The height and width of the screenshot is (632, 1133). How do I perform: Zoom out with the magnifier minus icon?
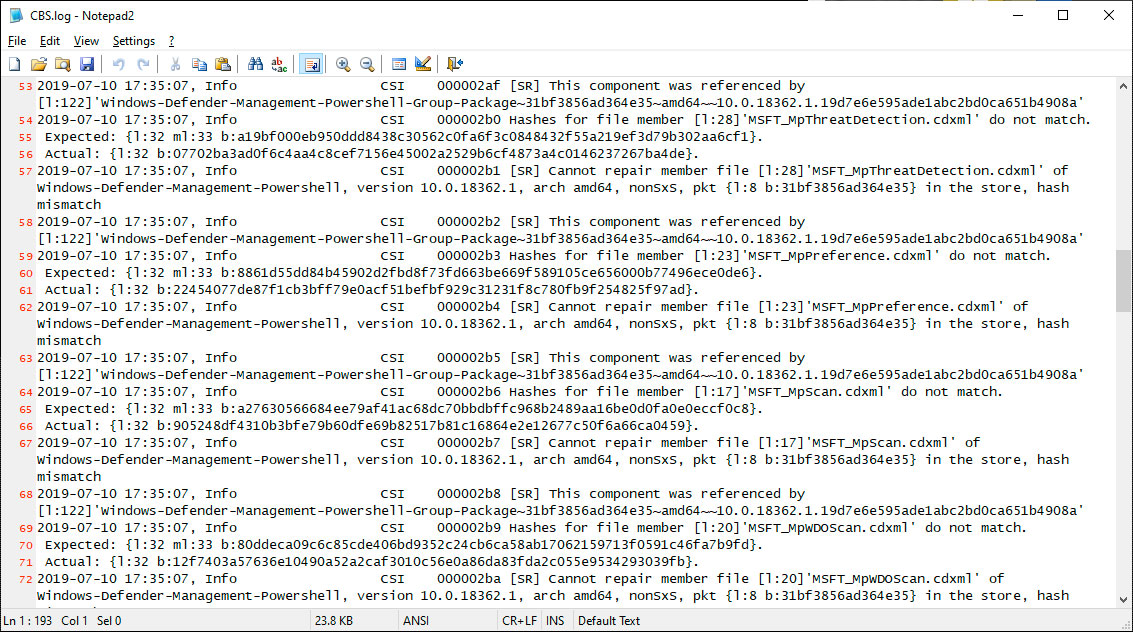pos(367,64)
